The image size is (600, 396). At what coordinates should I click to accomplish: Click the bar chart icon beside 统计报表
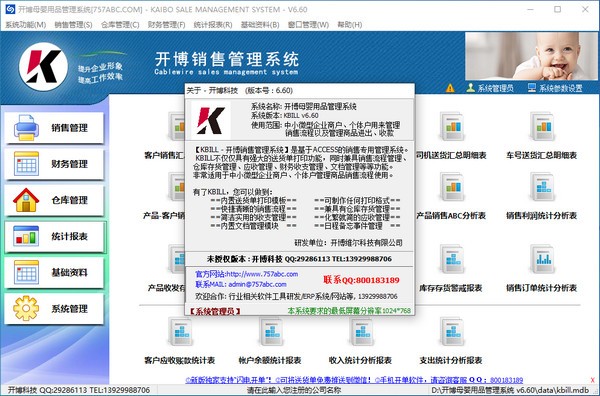click(26, 236)
